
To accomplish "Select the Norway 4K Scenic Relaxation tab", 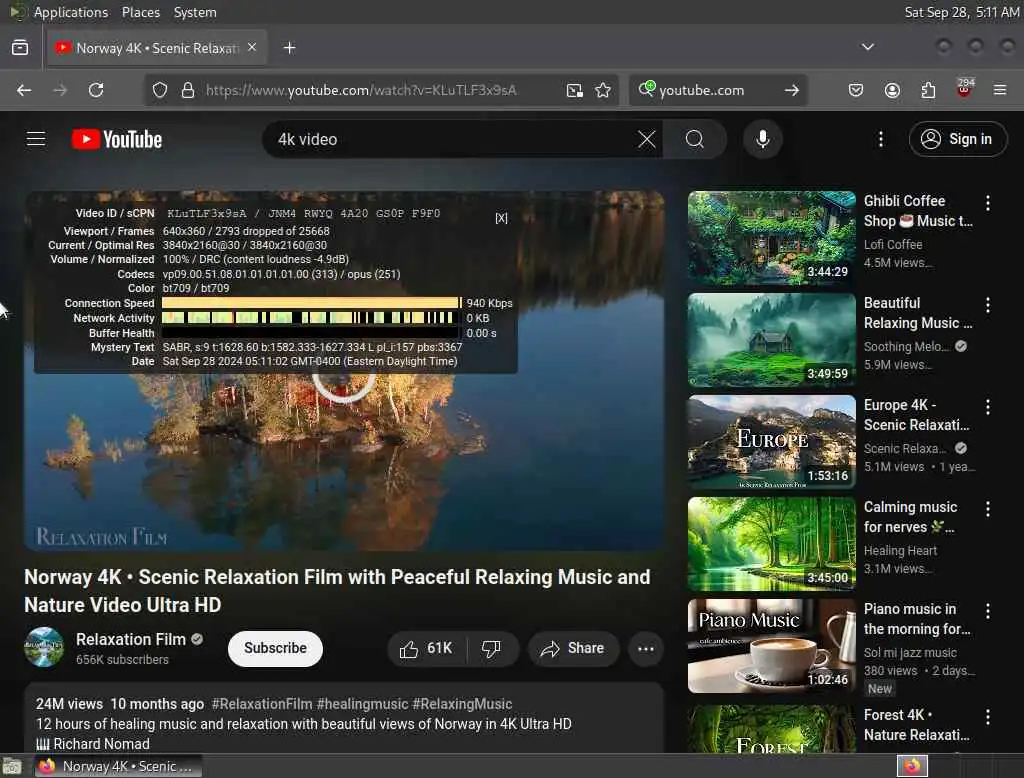I will pyautogui.click(x=156, y=48).
